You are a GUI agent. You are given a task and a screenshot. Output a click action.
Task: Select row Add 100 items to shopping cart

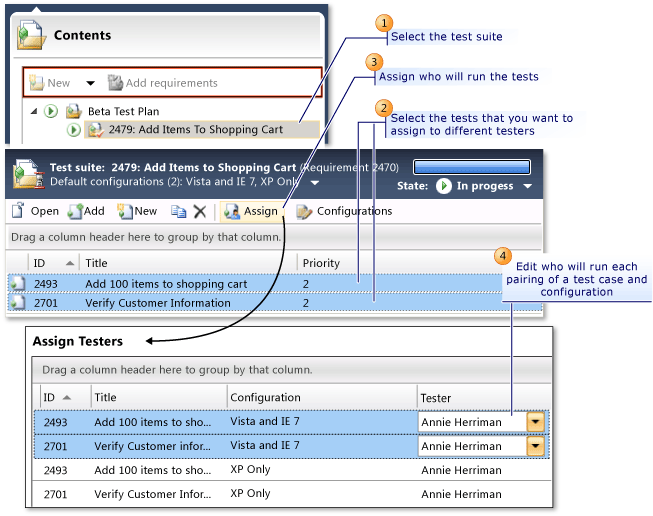tap(275, 284)
